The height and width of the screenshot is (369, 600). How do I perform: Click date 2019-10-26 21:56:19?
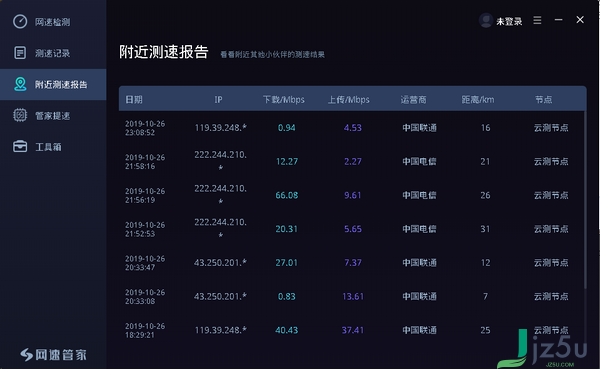pyautogui.click(x=145, y=195)
